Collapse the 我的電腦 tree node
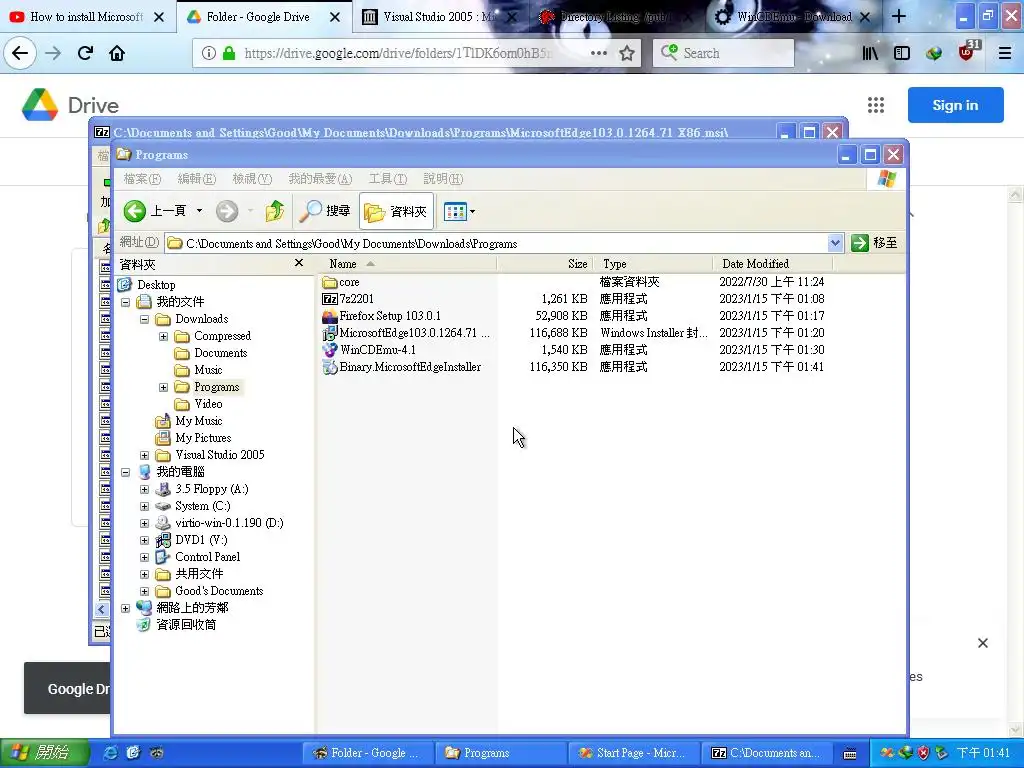This screenshot has height=768, width=1024. point(125,472)
